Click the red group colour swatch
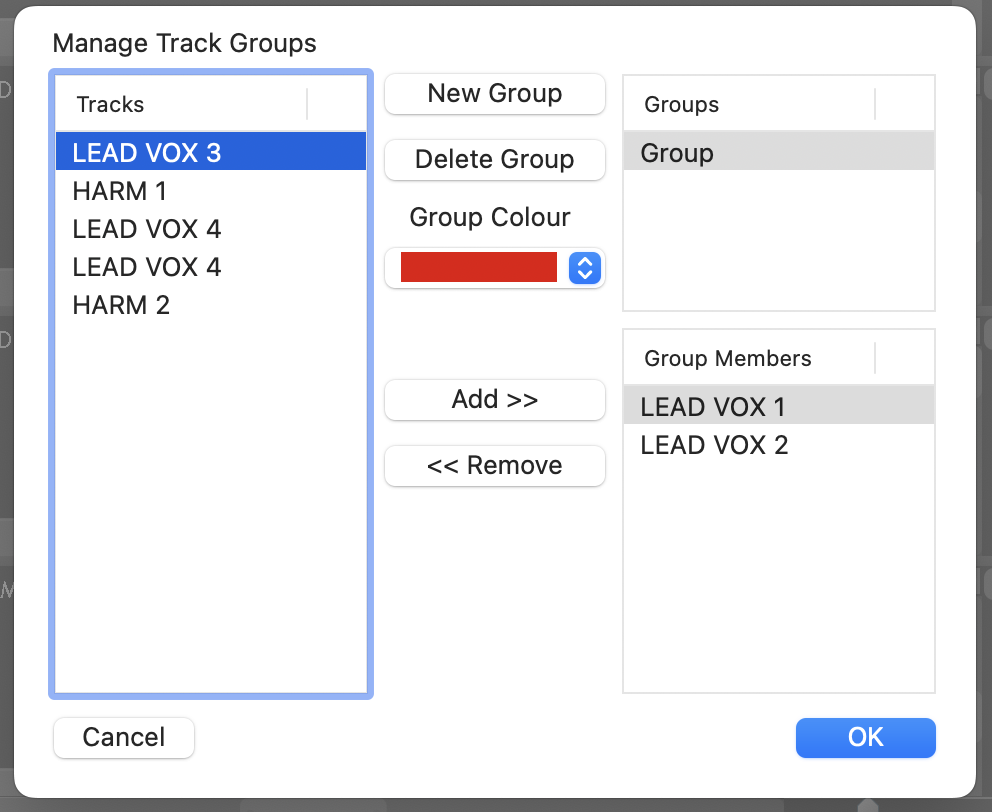992x812 pixels. (478, 268)
